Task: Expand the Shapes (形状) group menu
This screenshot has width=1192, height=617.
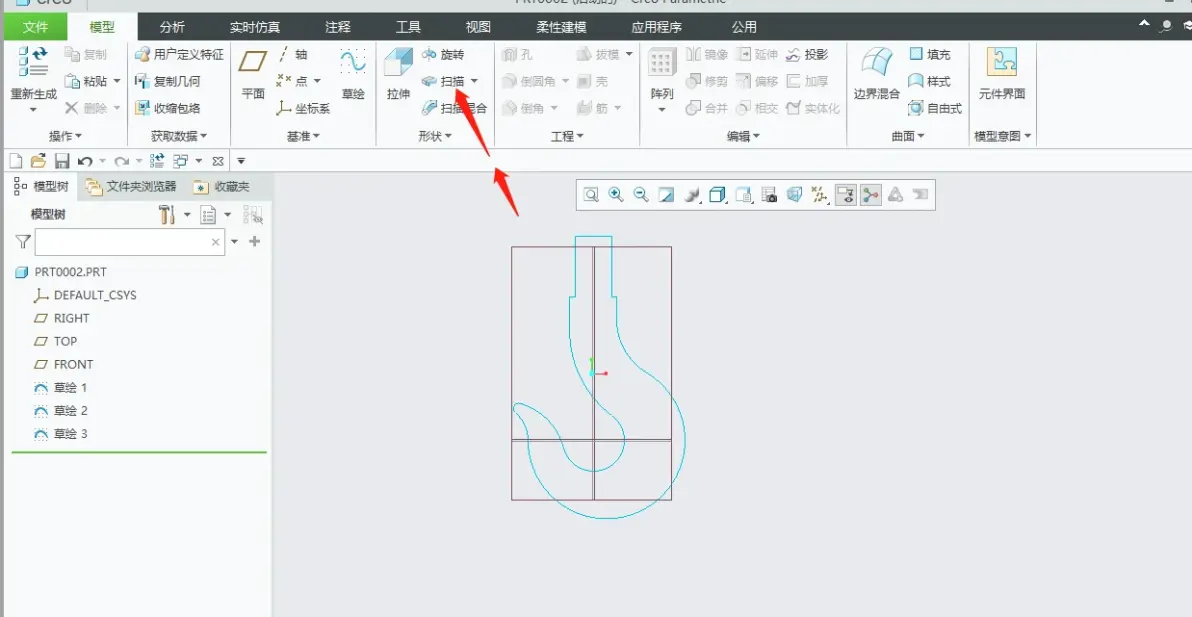Action: click(435, 136)
